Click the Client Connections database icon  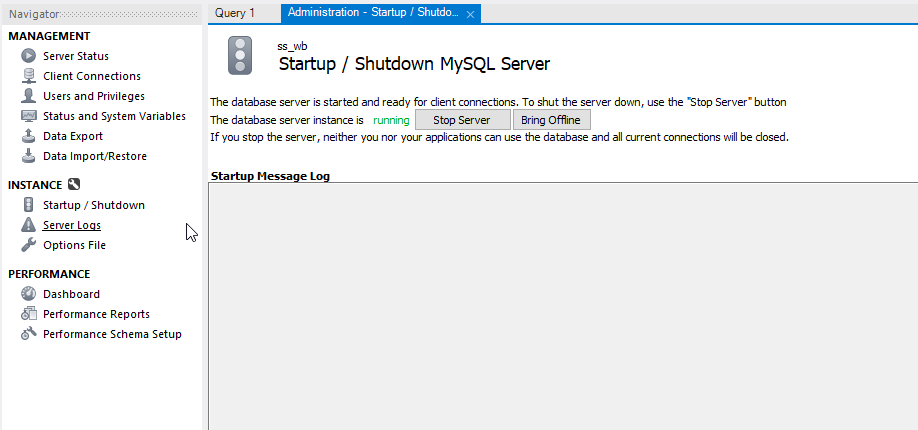[28, 76]
